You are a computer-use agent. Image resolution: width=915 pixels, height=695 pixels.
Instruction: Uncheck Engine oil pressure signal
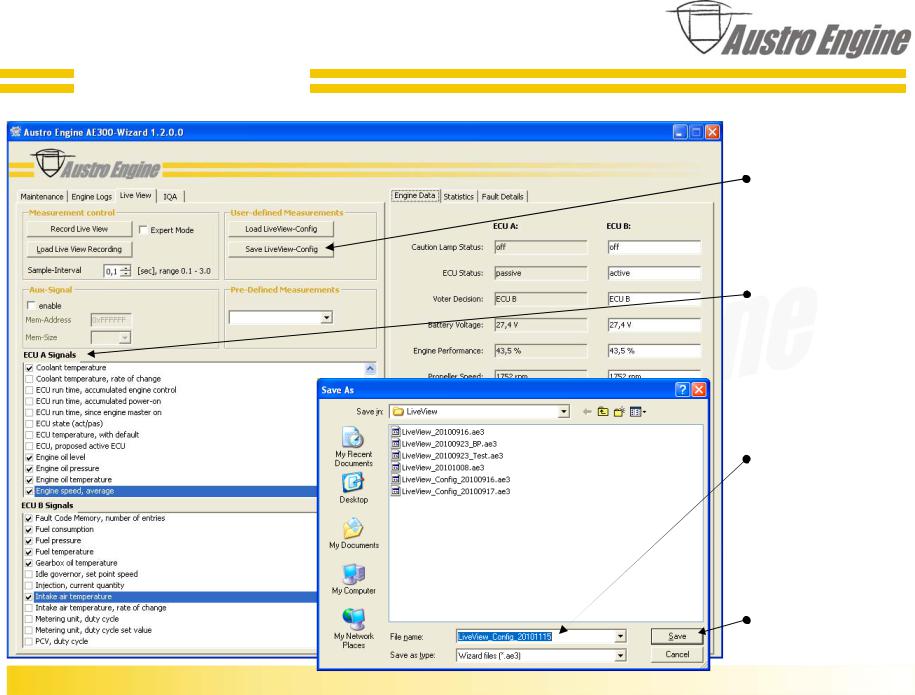(x=29, y=469)
